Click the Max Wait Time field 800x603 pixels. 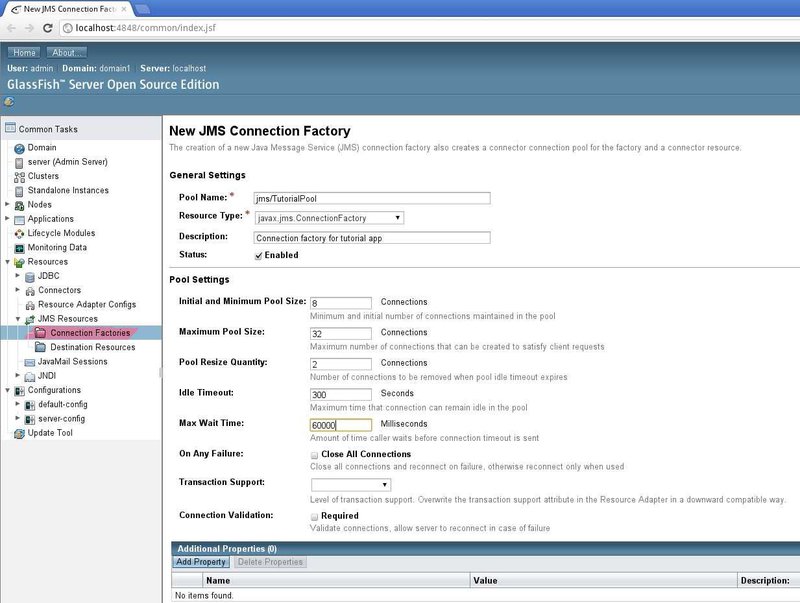click(x=341, y=425)
